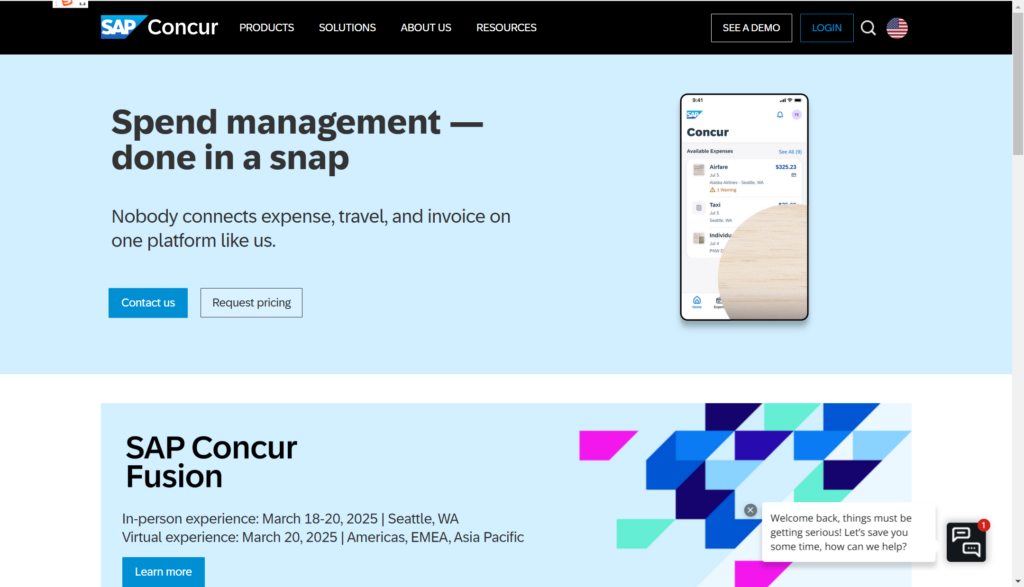The image size is (1024, 587).
Task: Click the bell icon in the phone mockup
Action: tap(780, 115)
